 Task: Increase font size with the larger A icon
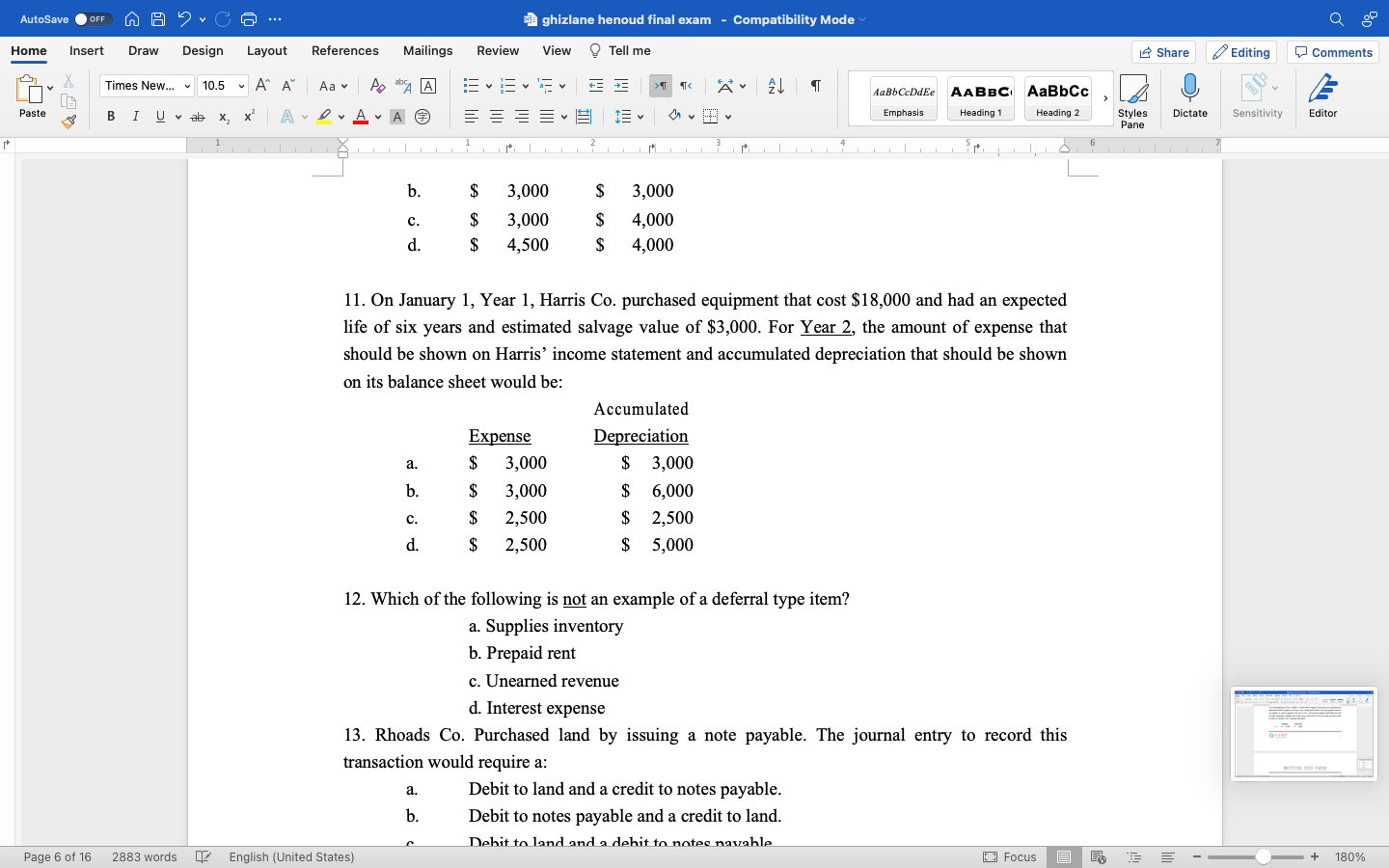point(262,86)
